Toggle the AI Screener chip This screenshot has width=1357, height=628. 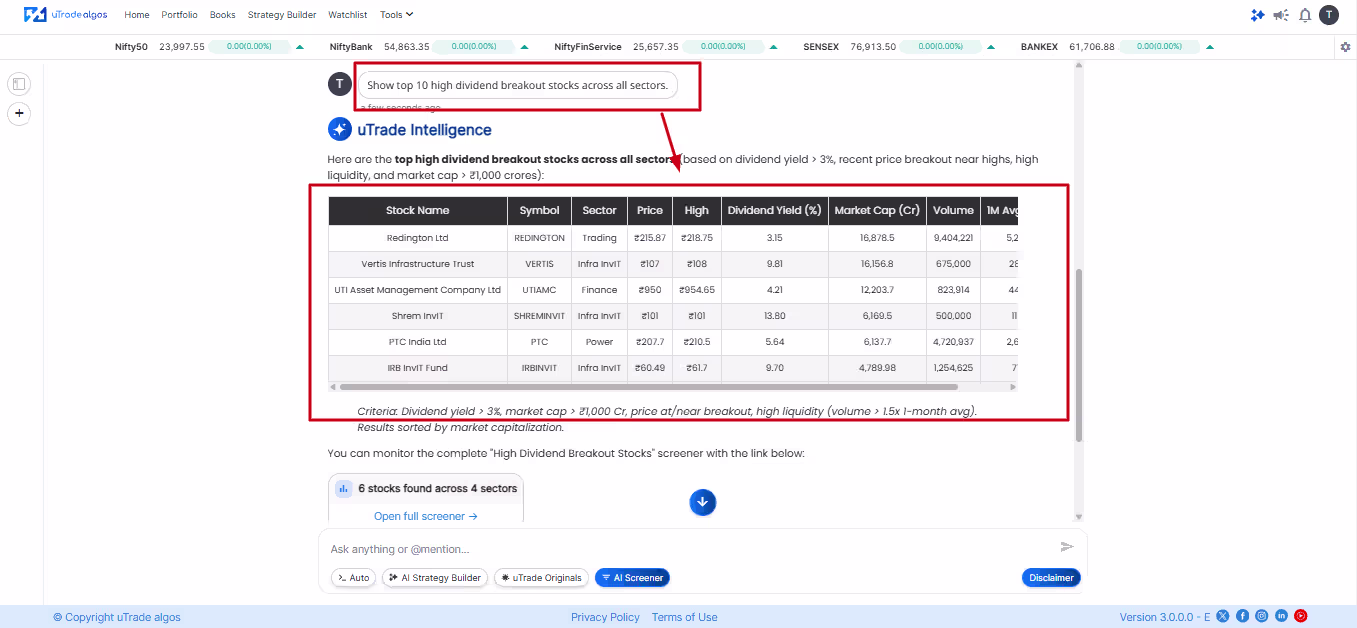click(632, 578)
